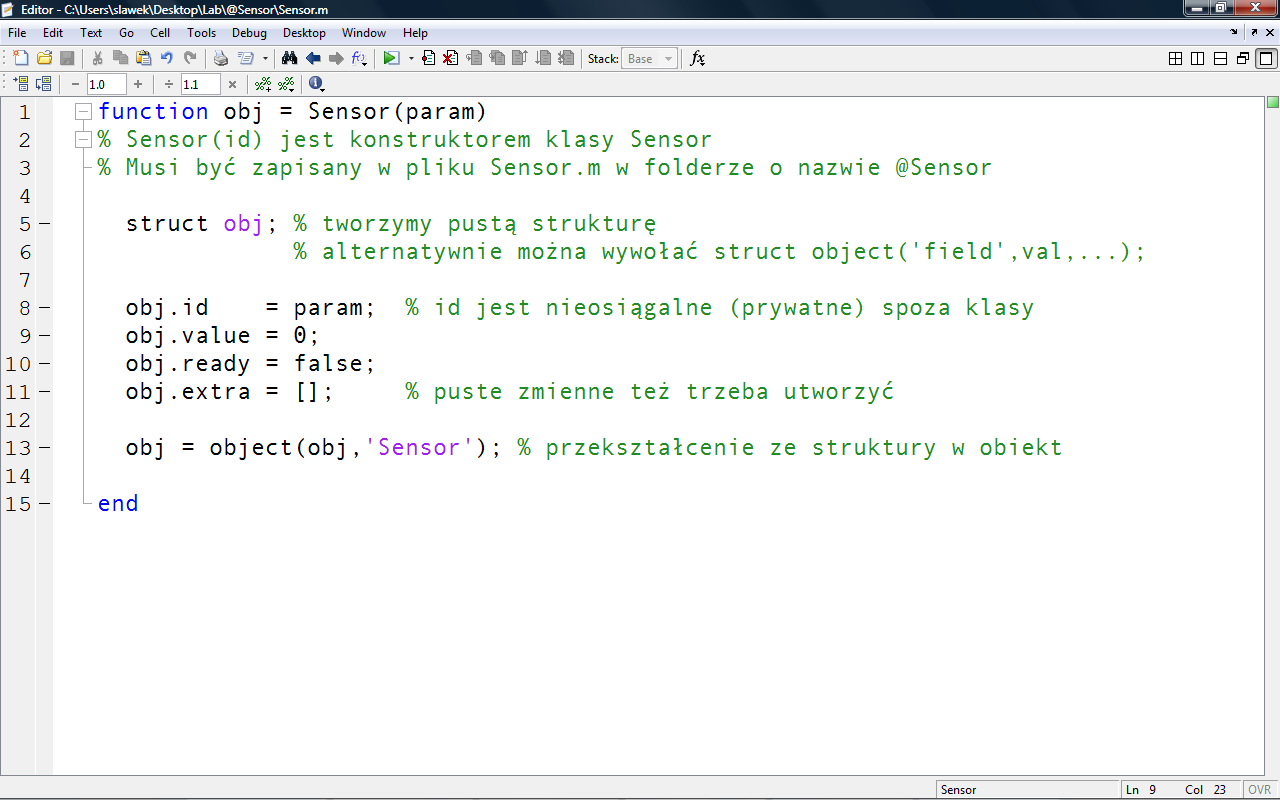
Task: Click the Exit debug mode icon
Action: [x=566, y=59]
